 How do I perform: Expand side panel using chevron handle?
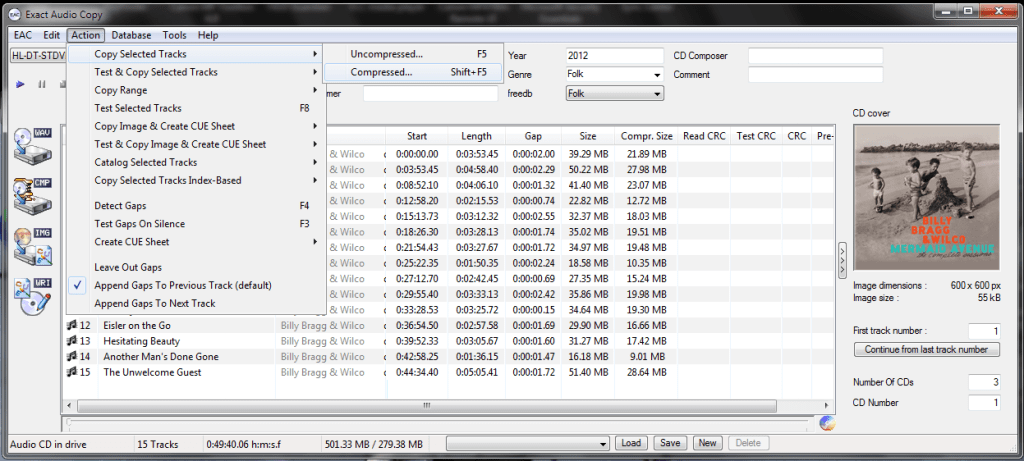(842, 260)
